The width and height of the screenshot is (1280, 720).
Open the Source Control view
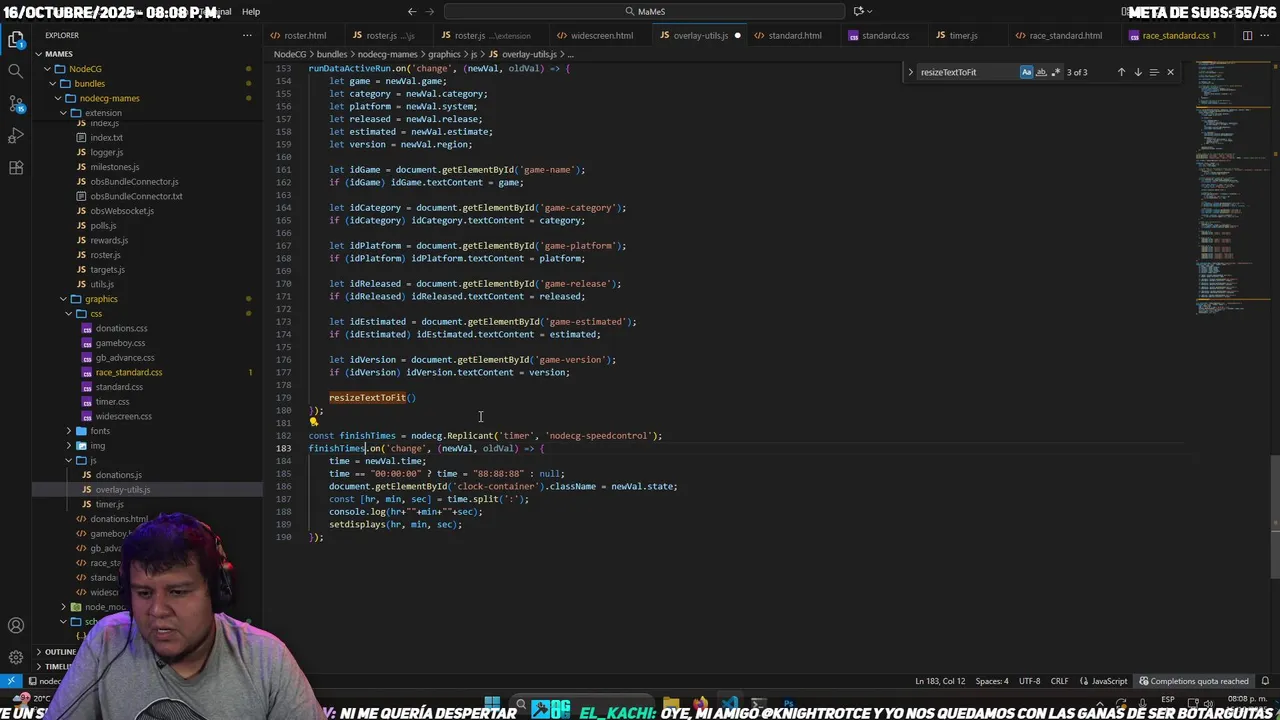tap(16, 104)
